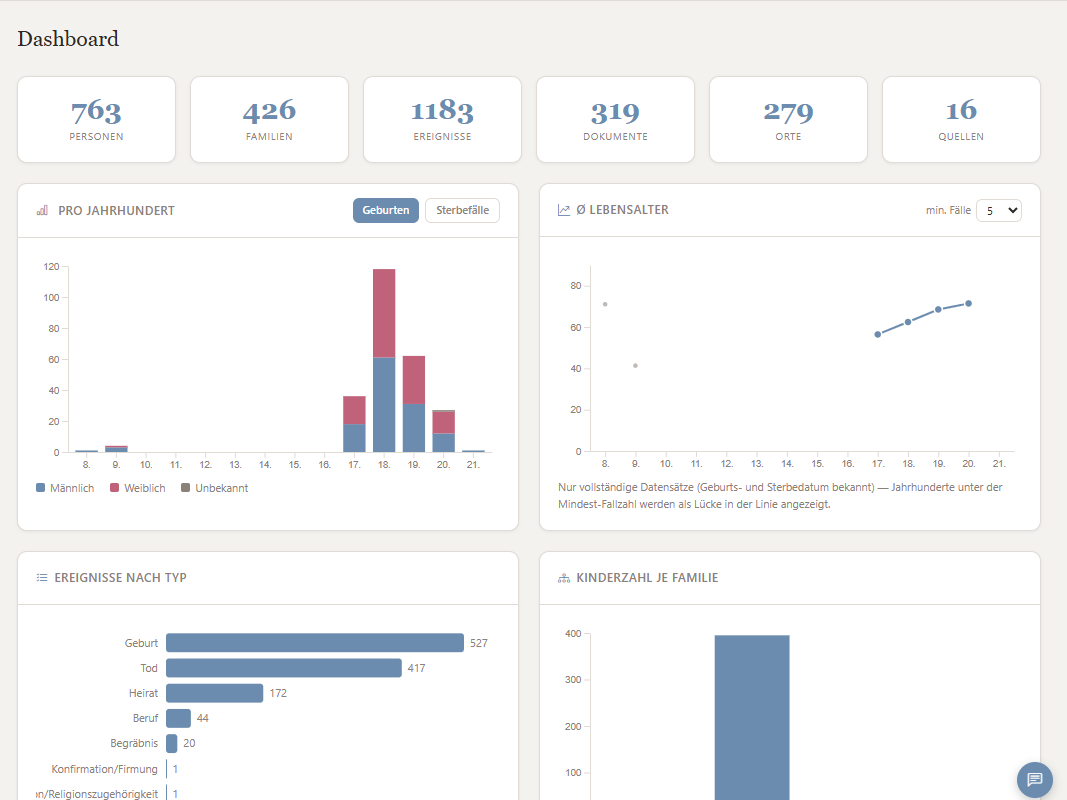Click the Tod row label
Image resolution: width=1067 pixels, height=800 pixels.
tap(149, 668)
